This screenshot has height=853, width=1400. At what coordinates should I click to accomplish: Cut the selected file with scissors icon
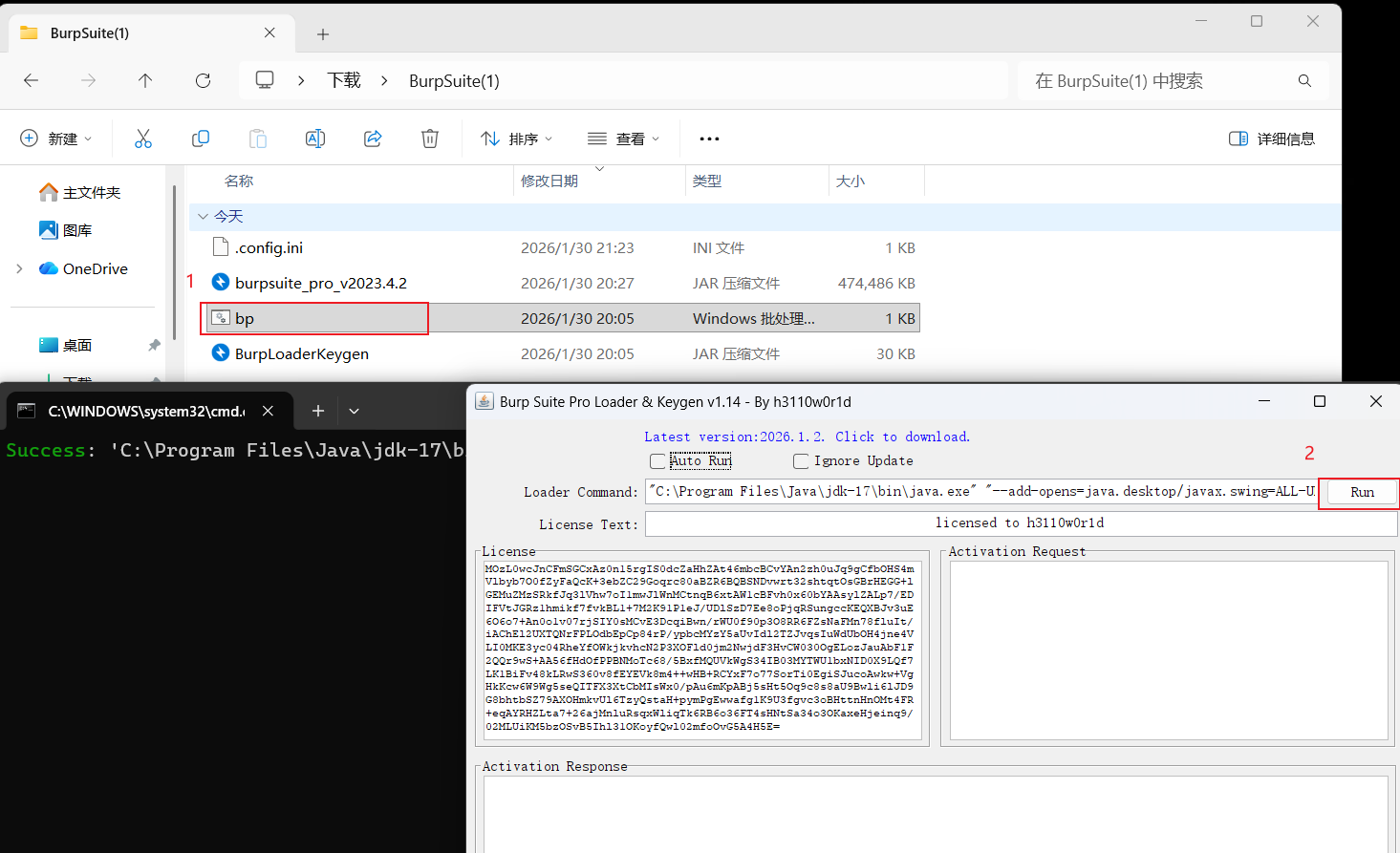(x=143, y=139)
